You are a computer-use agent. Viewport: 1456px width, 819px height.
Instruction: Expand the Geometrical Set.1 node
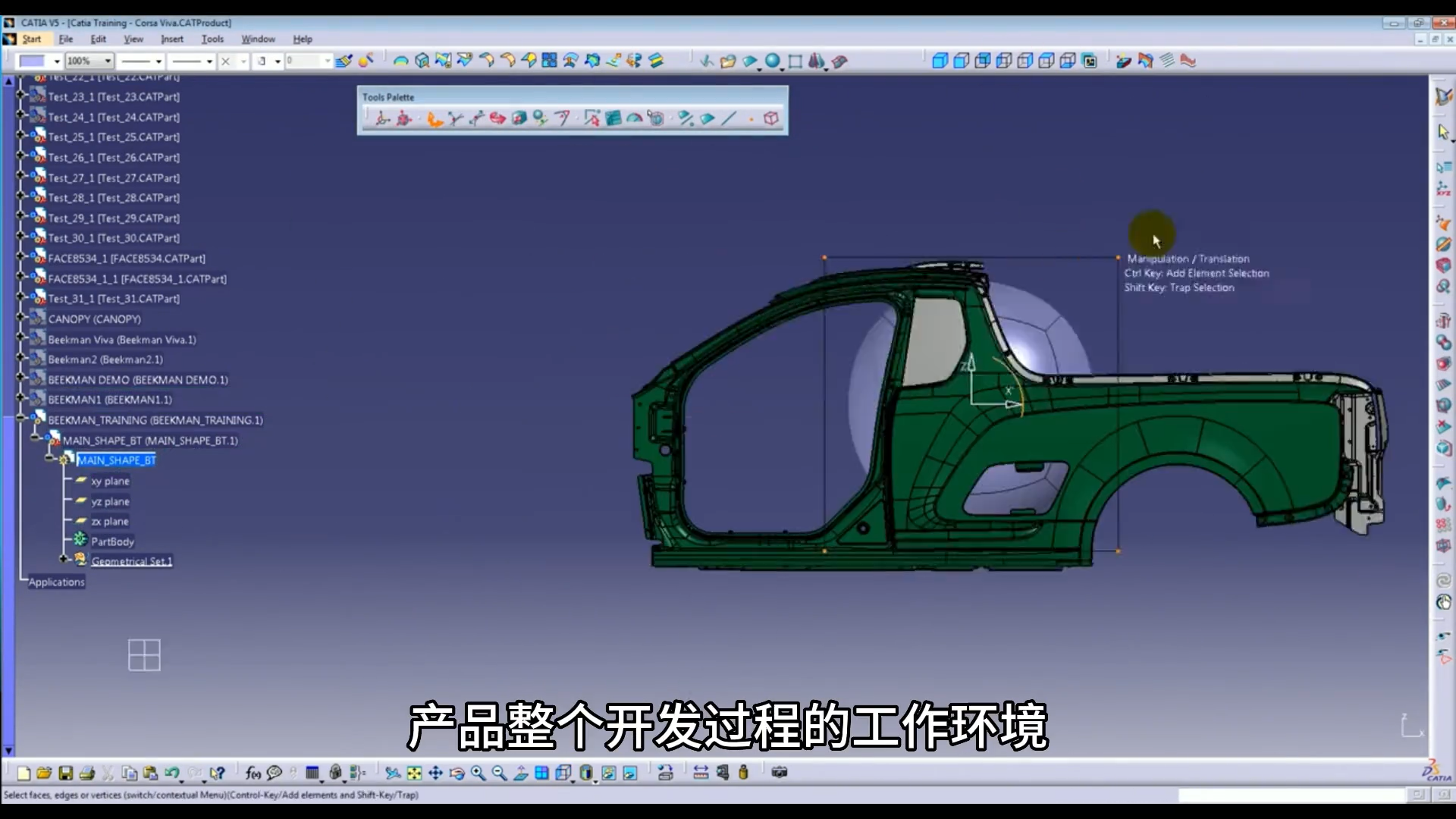click(x=64, y=559)
